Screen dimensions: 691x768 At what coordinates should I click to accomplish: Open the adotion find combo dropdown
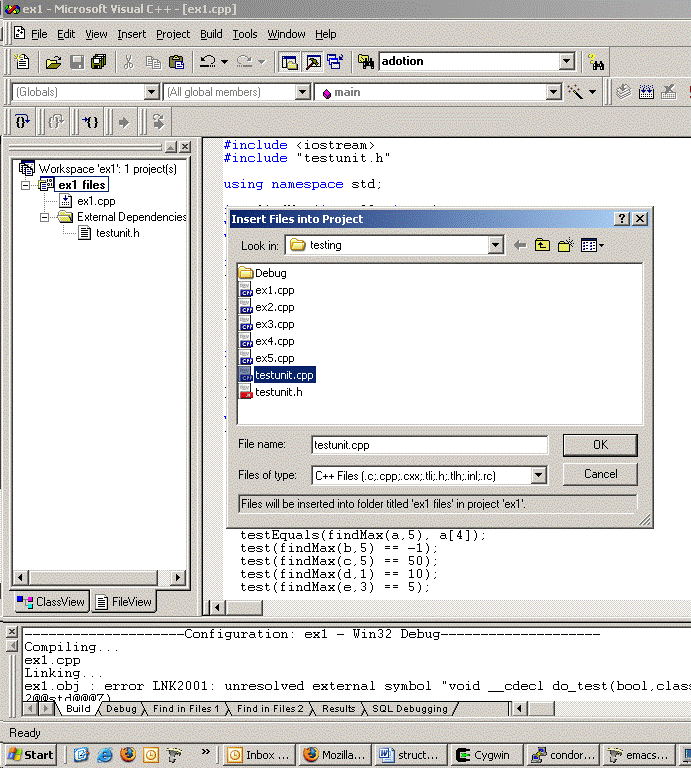(567, 61)
